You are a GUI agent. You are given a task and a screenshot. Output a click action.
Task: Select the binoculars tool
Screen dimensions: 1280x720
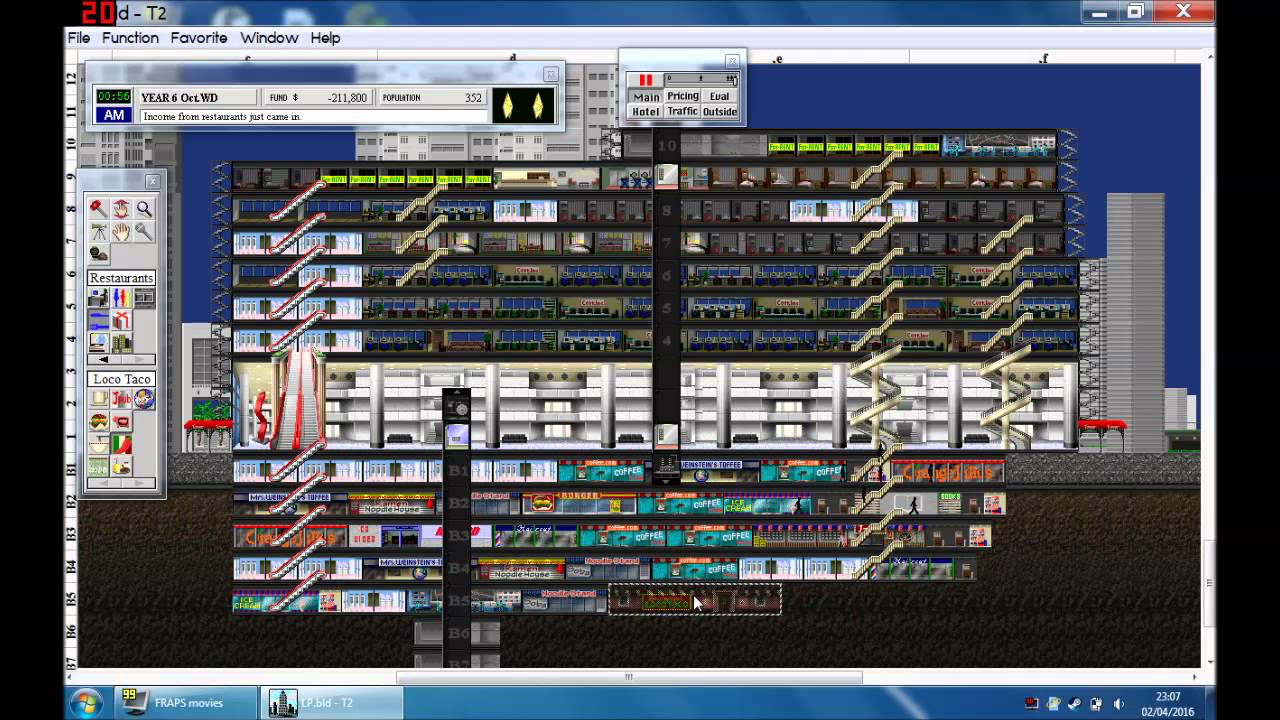tap(98, 232)
